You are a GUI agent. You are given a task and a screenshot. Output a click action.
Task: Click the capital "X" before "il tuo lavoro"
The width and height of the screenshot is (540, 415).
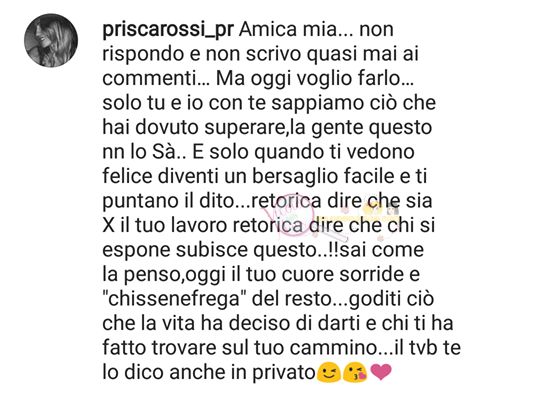pyautogui.click(x=108, y=226)
